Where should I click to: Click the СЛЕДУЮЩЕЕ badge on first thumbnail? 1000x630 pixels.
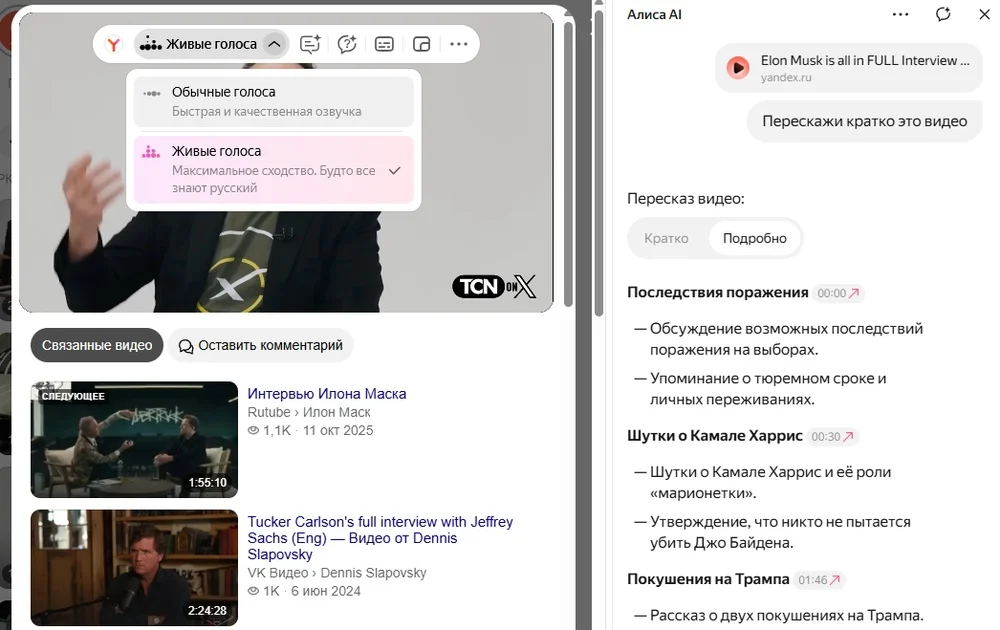click(73, 396)
